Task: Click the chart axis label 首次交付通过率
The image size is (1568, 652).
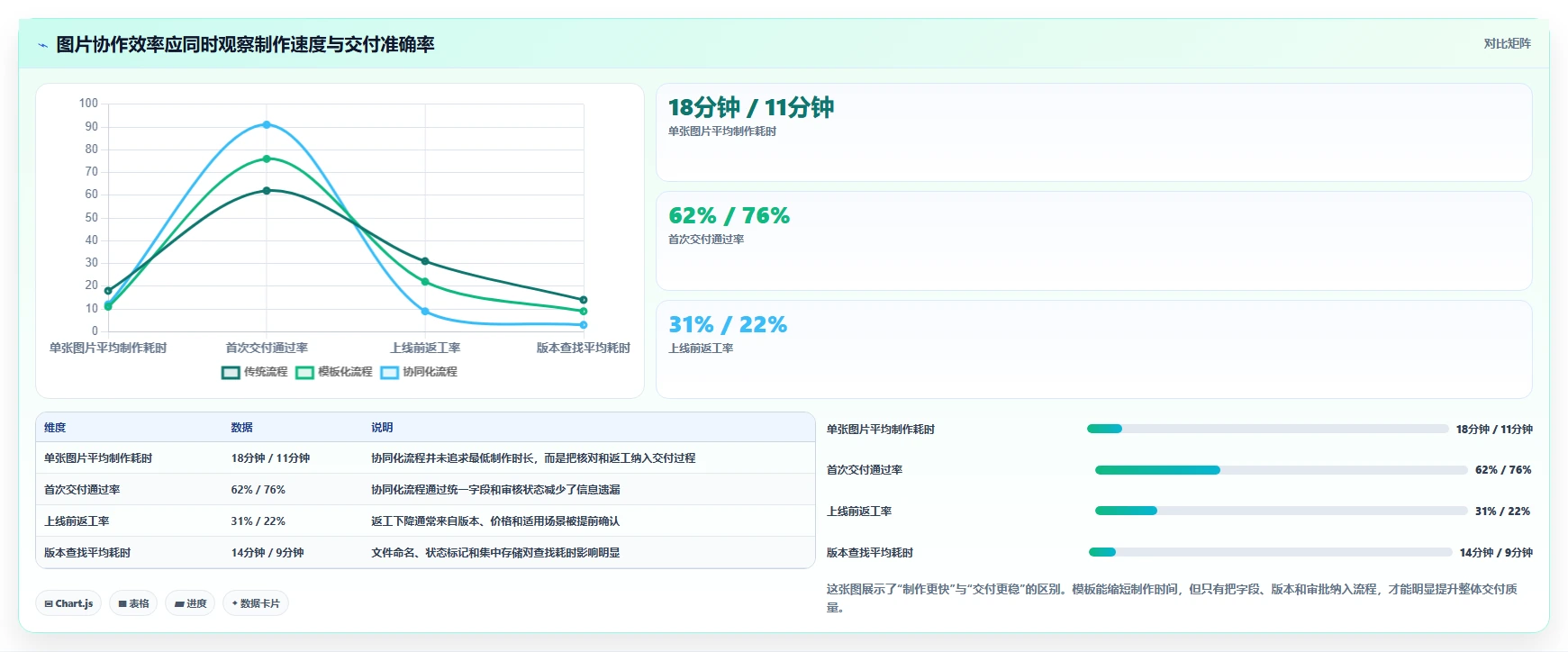Action: click(x=267, y=348)
